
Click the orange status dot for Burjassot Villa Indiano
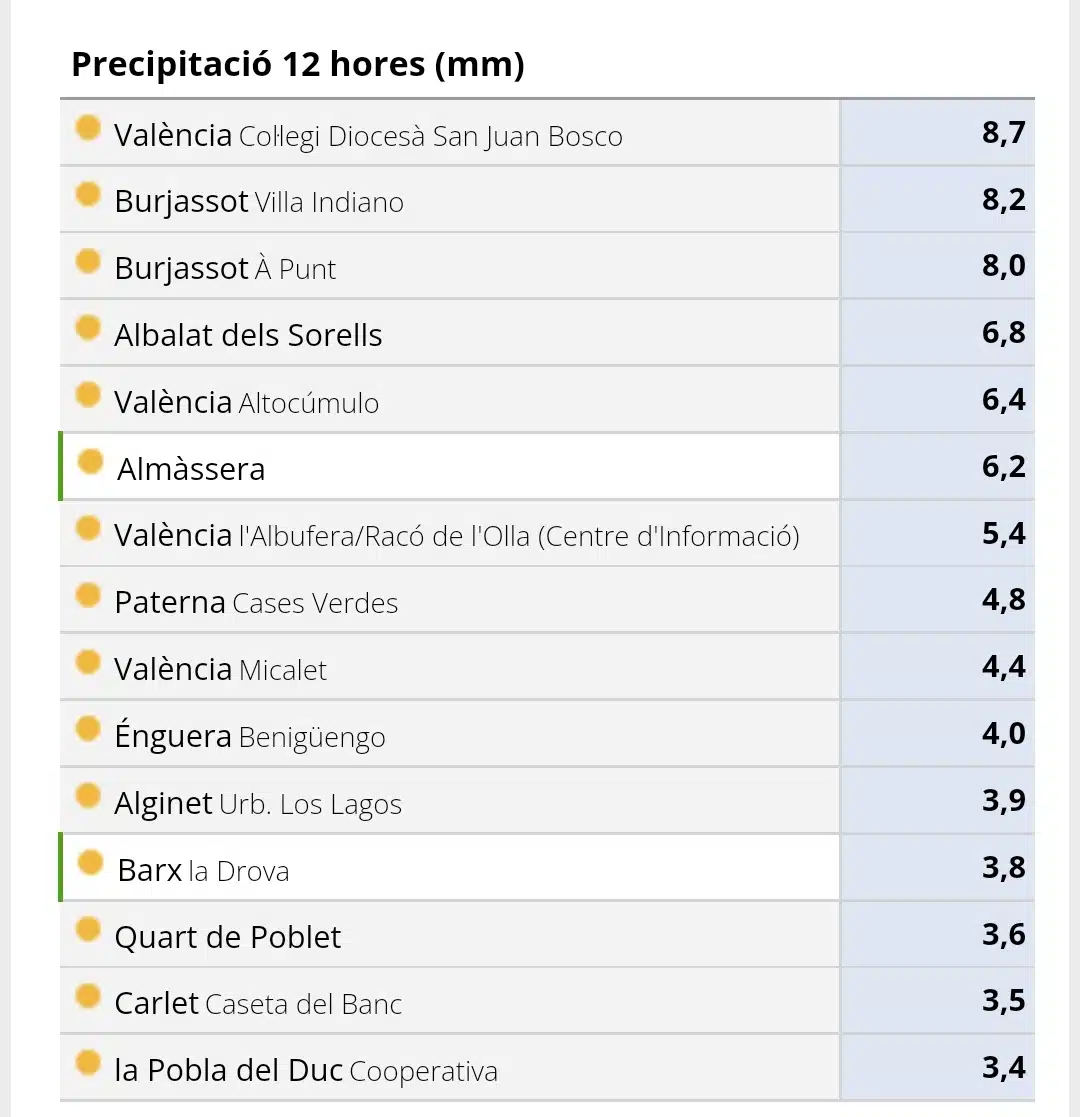88,194
